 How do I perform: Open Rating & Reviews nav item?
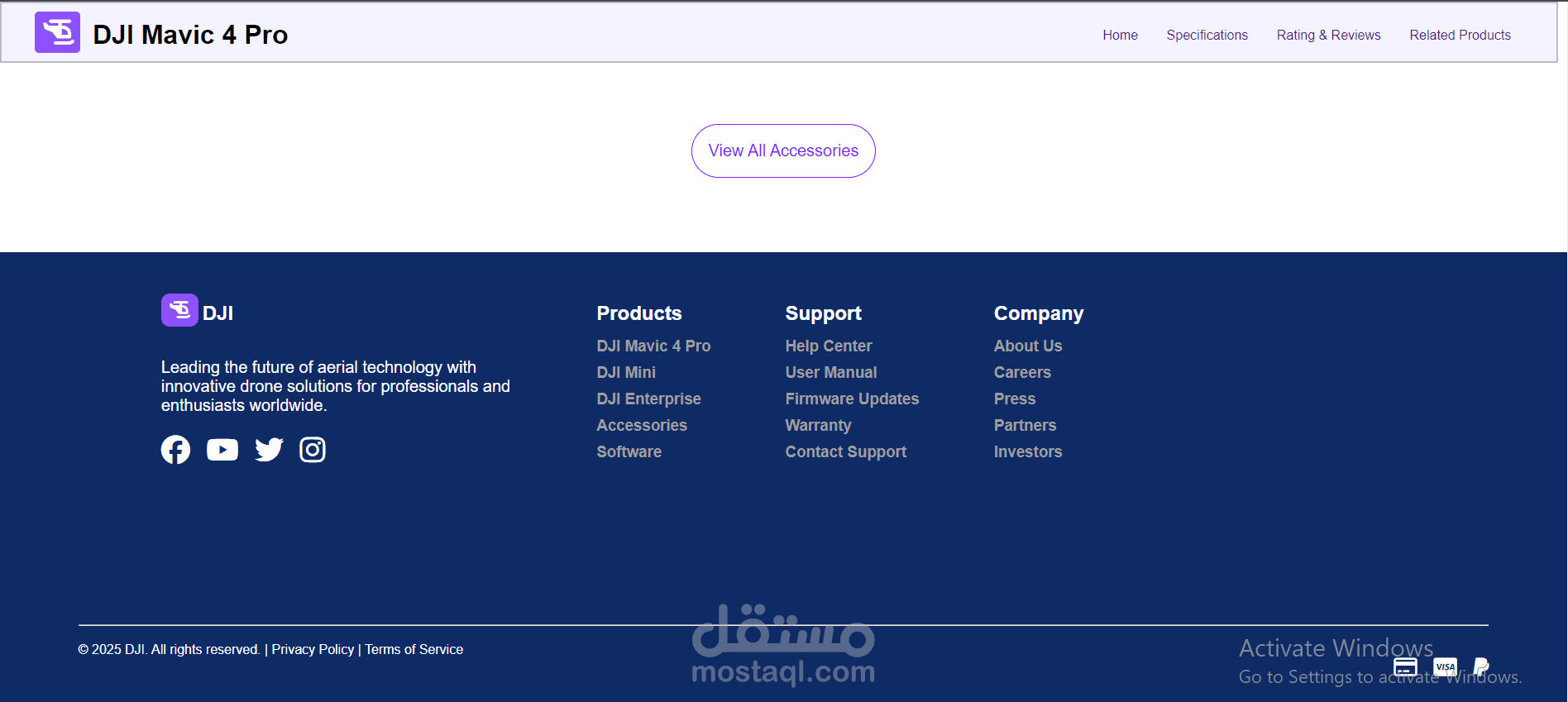tap(1328, 35)
